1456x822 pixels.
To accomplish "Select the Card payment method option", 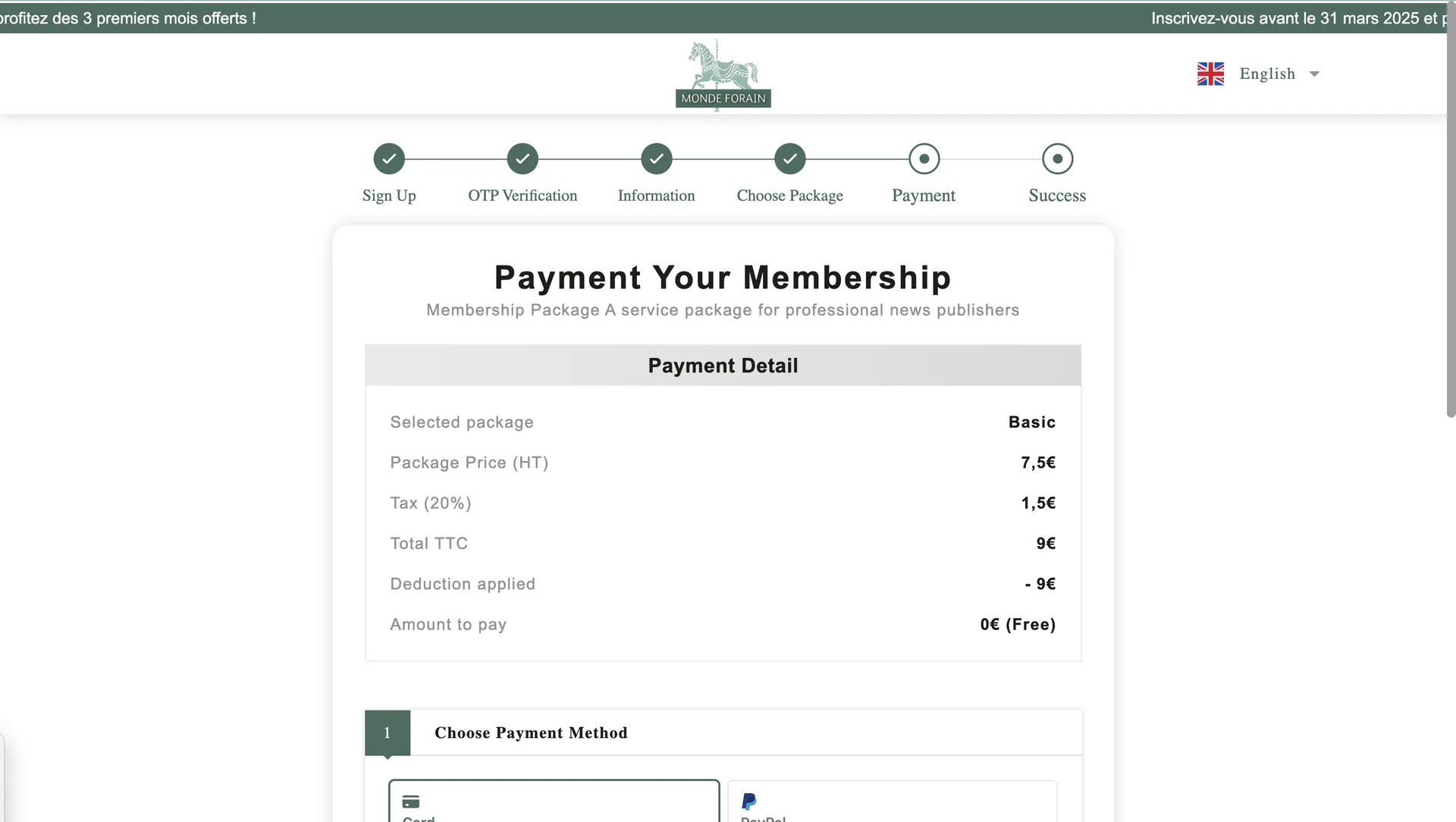I will [x=554, y=804].
